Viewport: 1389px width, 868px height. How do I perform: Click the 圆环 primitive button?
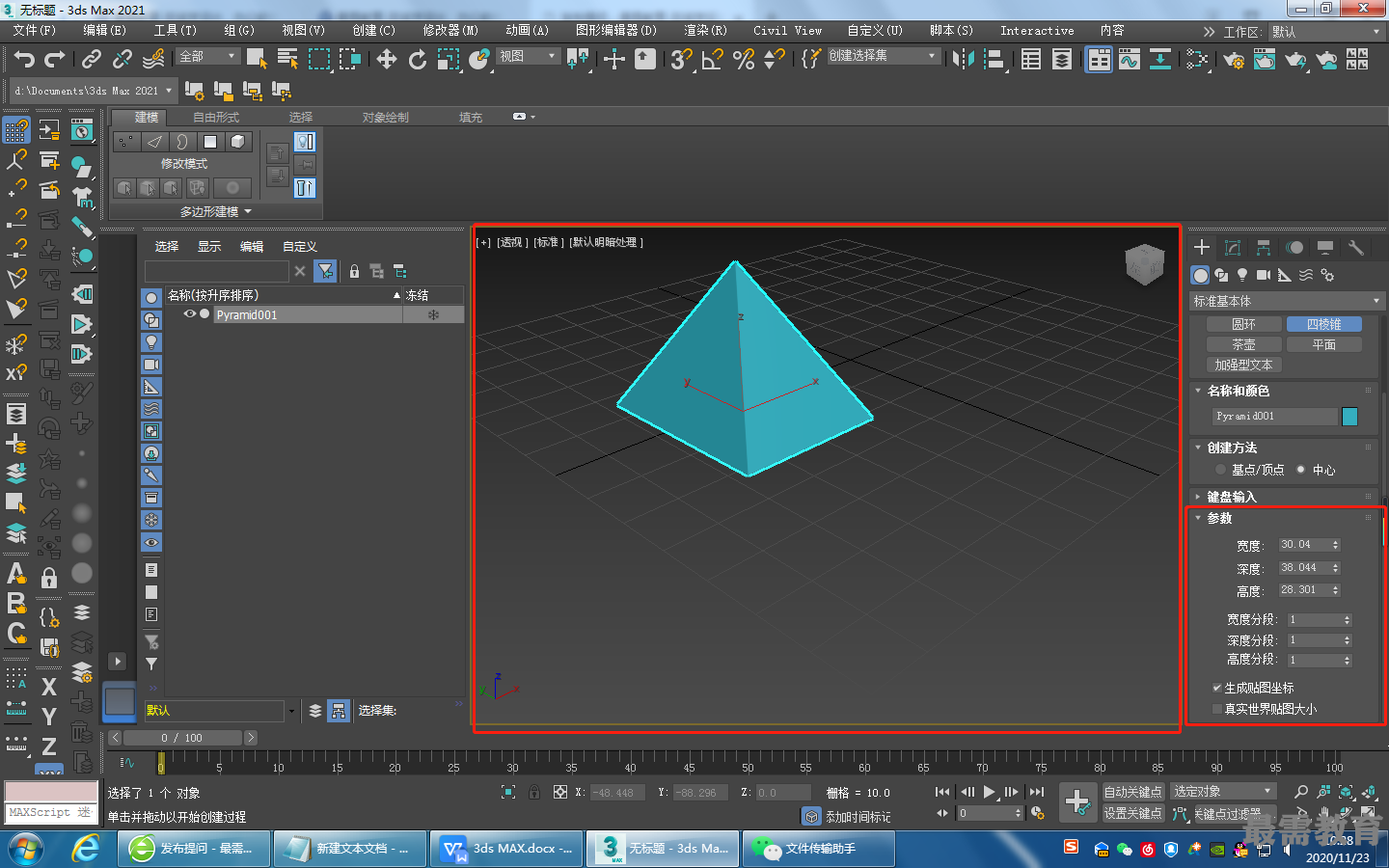click(x=1243, y=324)
